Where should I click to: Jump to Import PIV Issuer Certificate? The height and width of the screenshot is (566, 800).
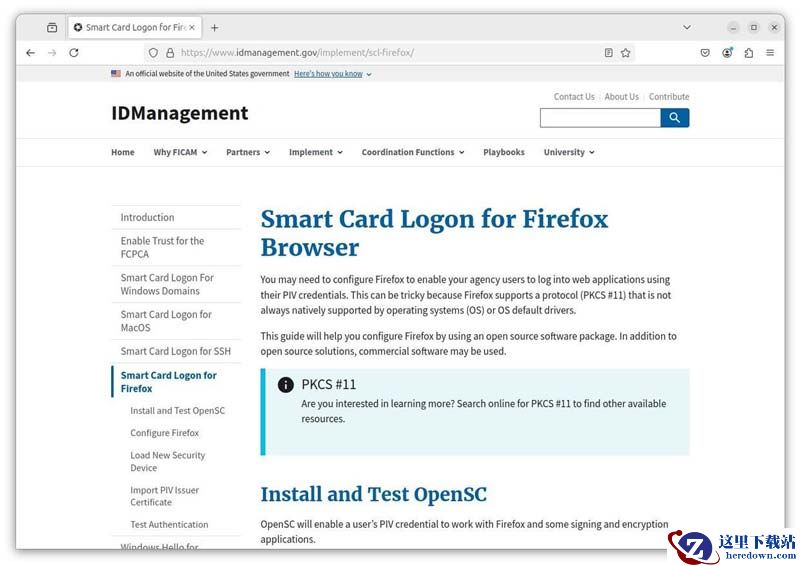click(164, 496)
